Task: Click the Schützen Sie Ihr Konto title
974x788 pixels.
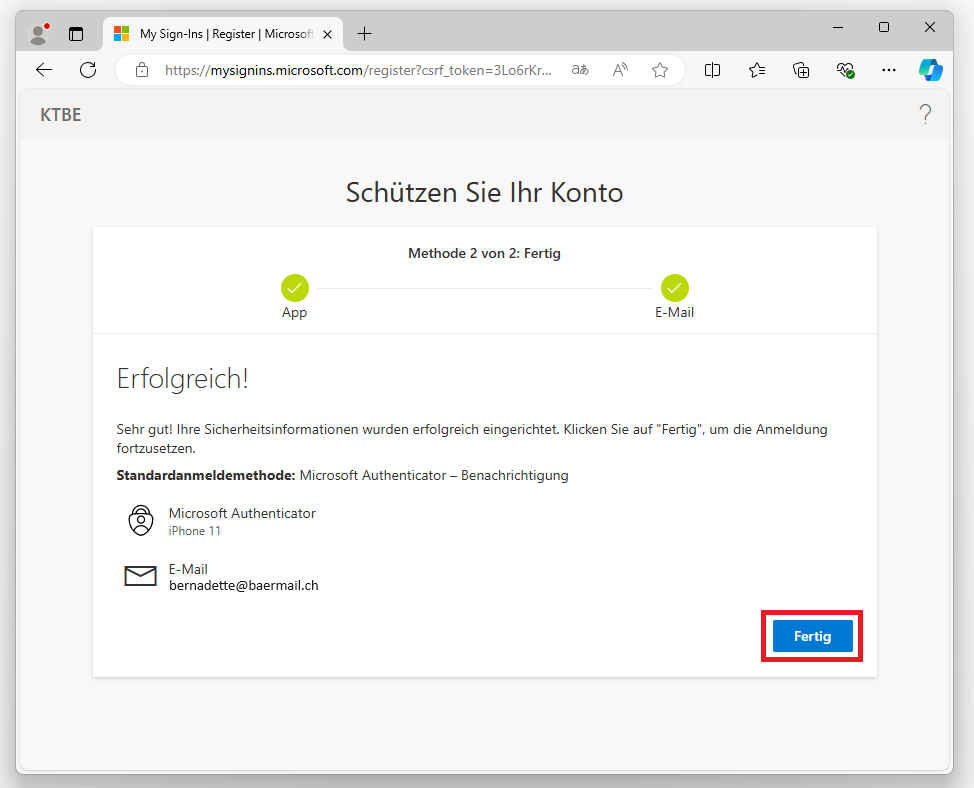Action: tap(485, 192)
